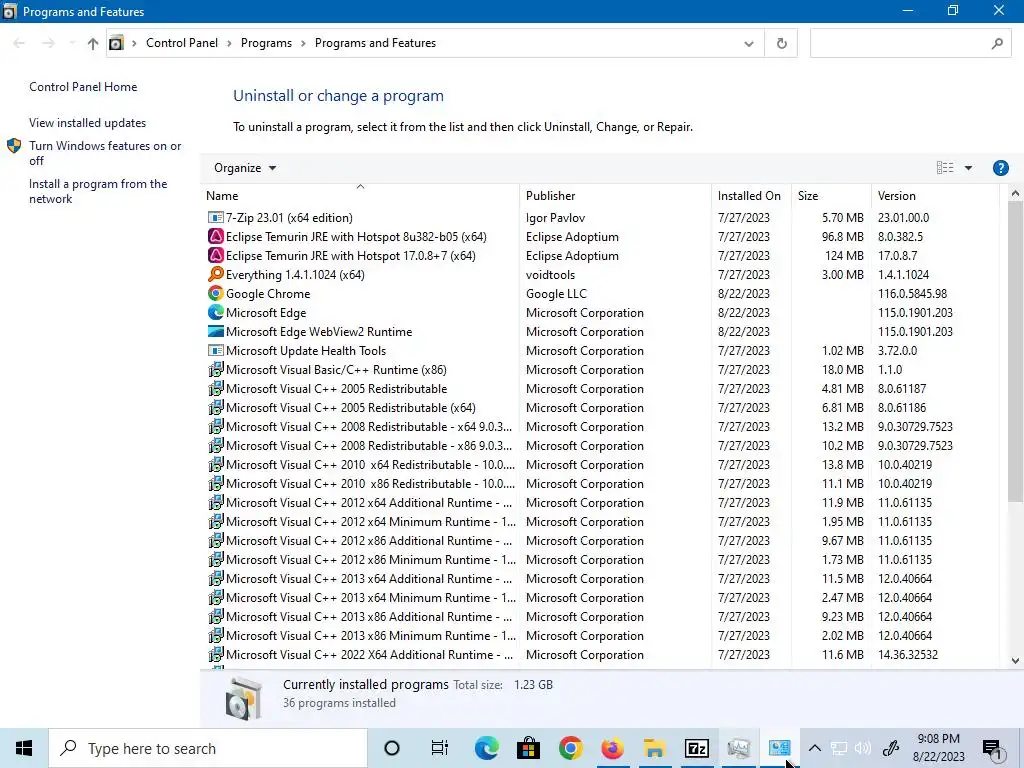Change the view layout icon
The height and width of the screenshot is (768, 1024).
point(945,168)
